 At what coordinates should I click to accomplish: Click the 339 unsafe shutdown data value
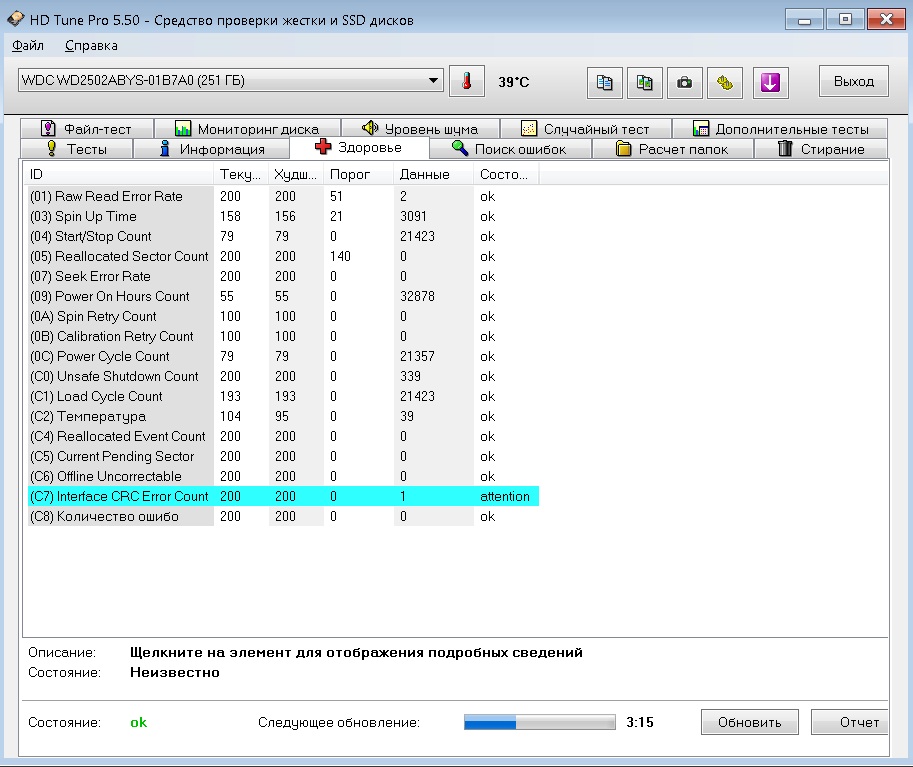[411, 376]
